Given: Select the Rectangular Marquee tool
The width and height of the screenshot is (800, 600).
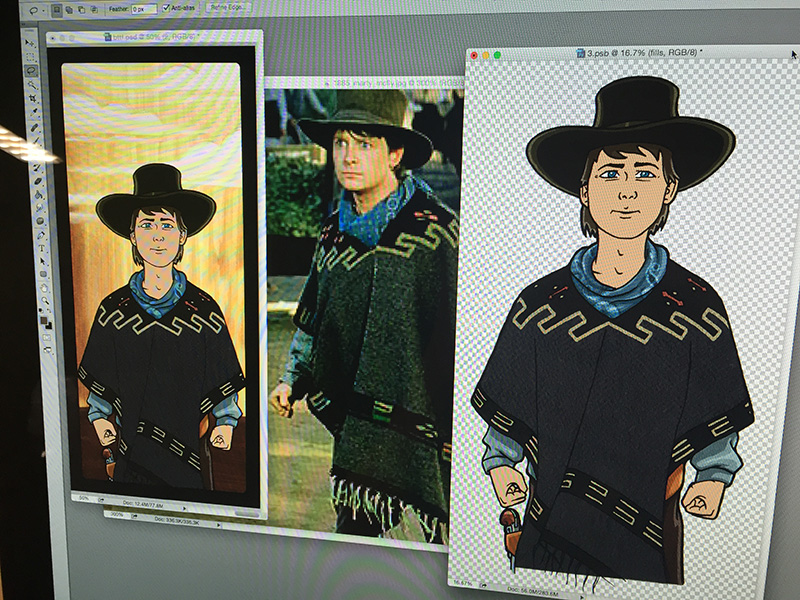Looking at the screenshot, I should [30, 57].
